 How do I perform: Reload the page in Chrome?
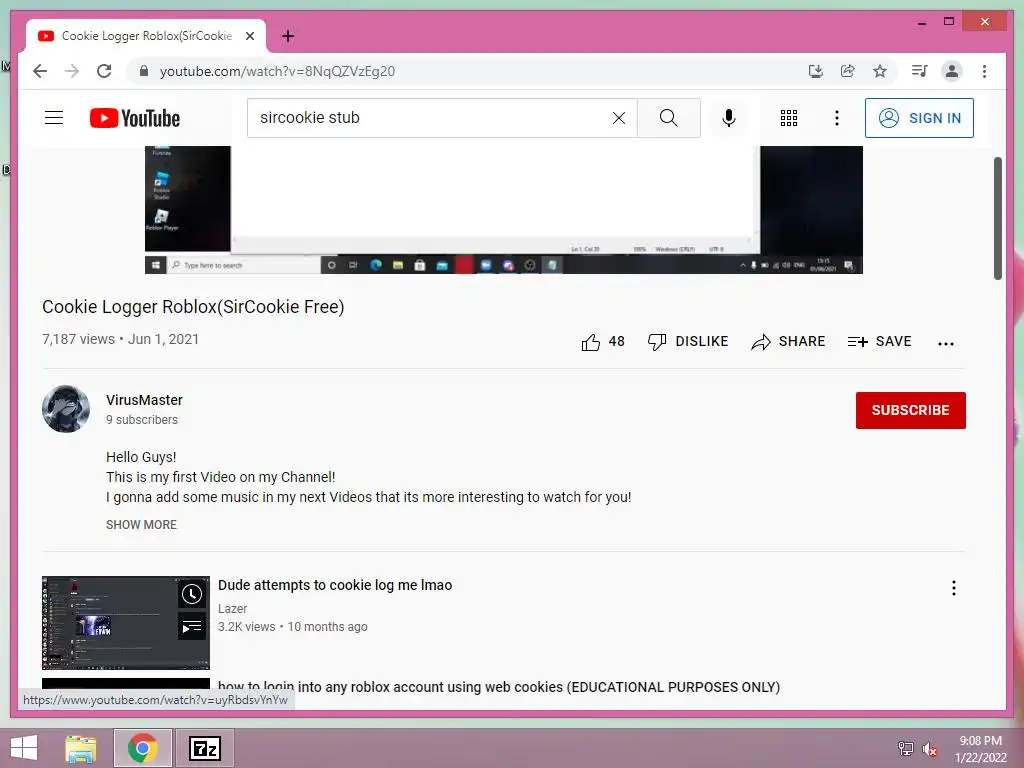[x=104, y=71]
